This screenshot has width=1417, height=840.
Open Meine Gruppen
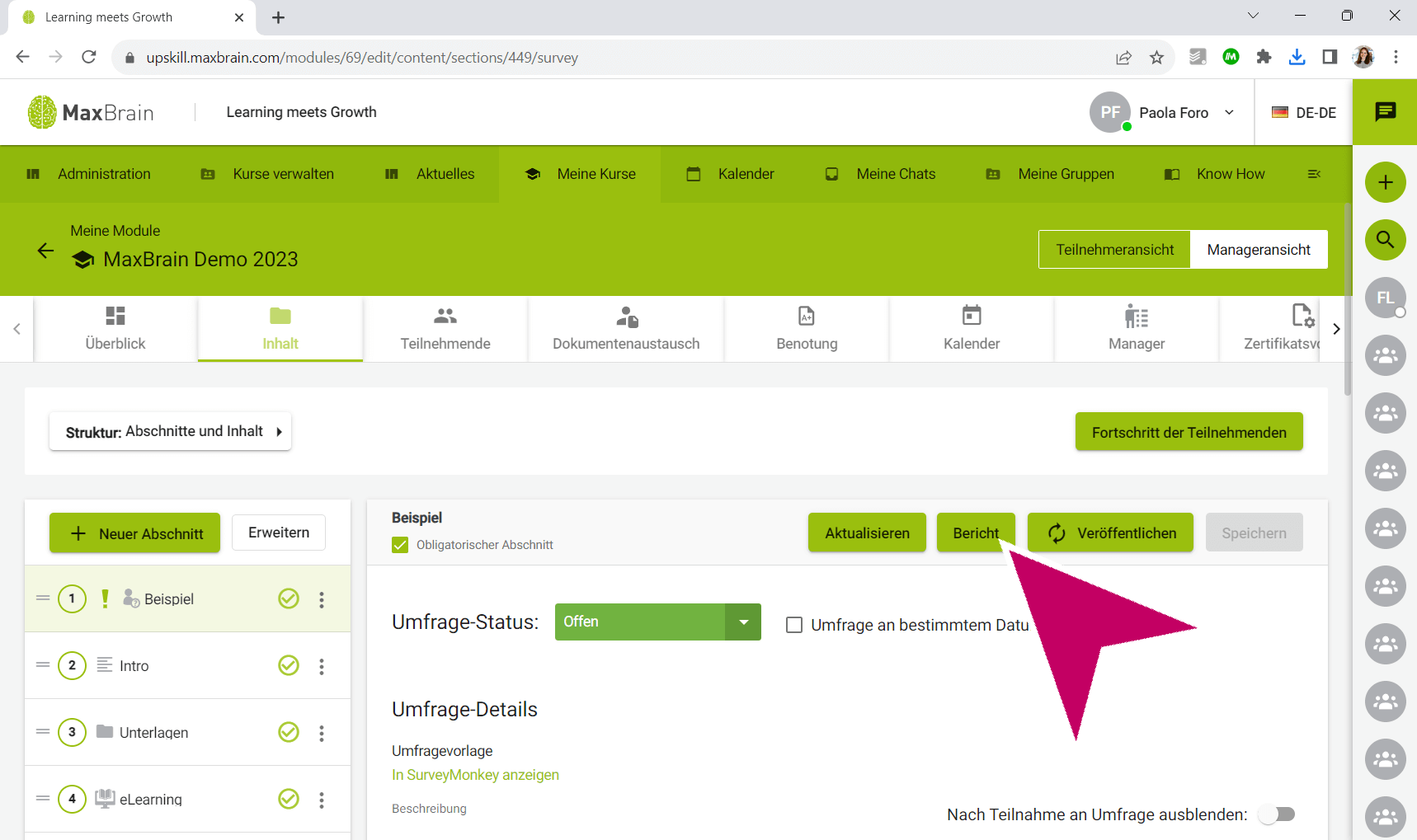(1050, 174)
